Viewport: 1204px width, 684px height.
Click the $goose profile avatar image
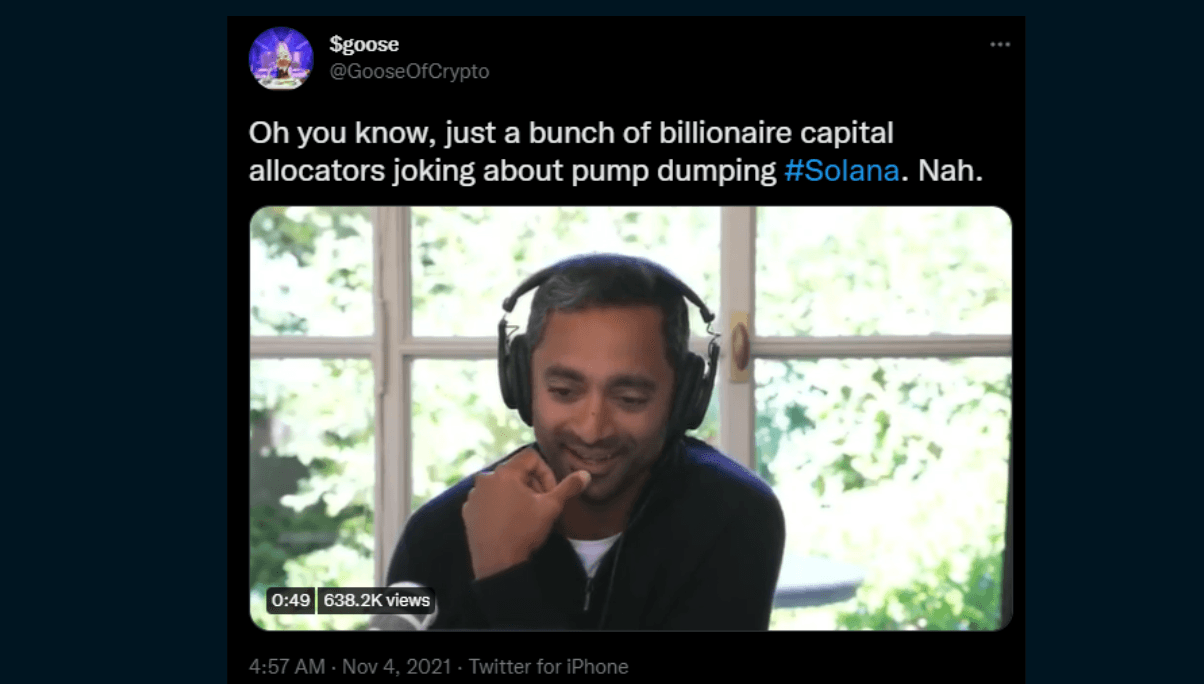tap(281, 58)
